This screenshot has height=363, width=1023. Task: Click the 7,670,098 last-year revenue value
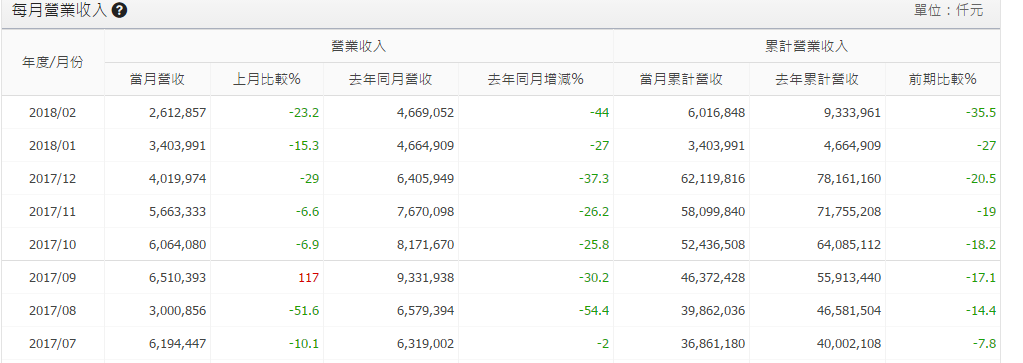pyautogui.click(x=425, y=212)
